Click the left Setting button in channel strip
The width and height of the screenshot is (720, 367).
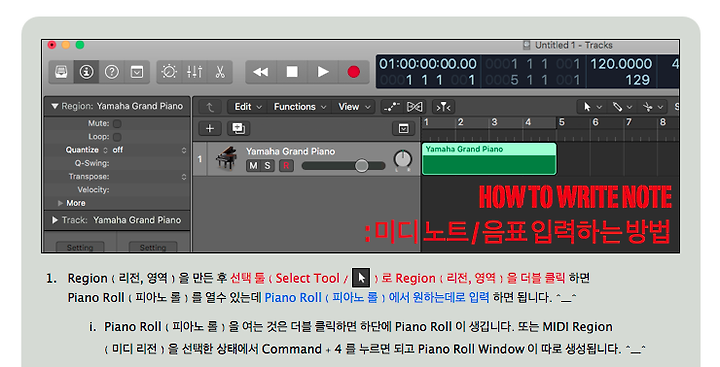point(80,247)
